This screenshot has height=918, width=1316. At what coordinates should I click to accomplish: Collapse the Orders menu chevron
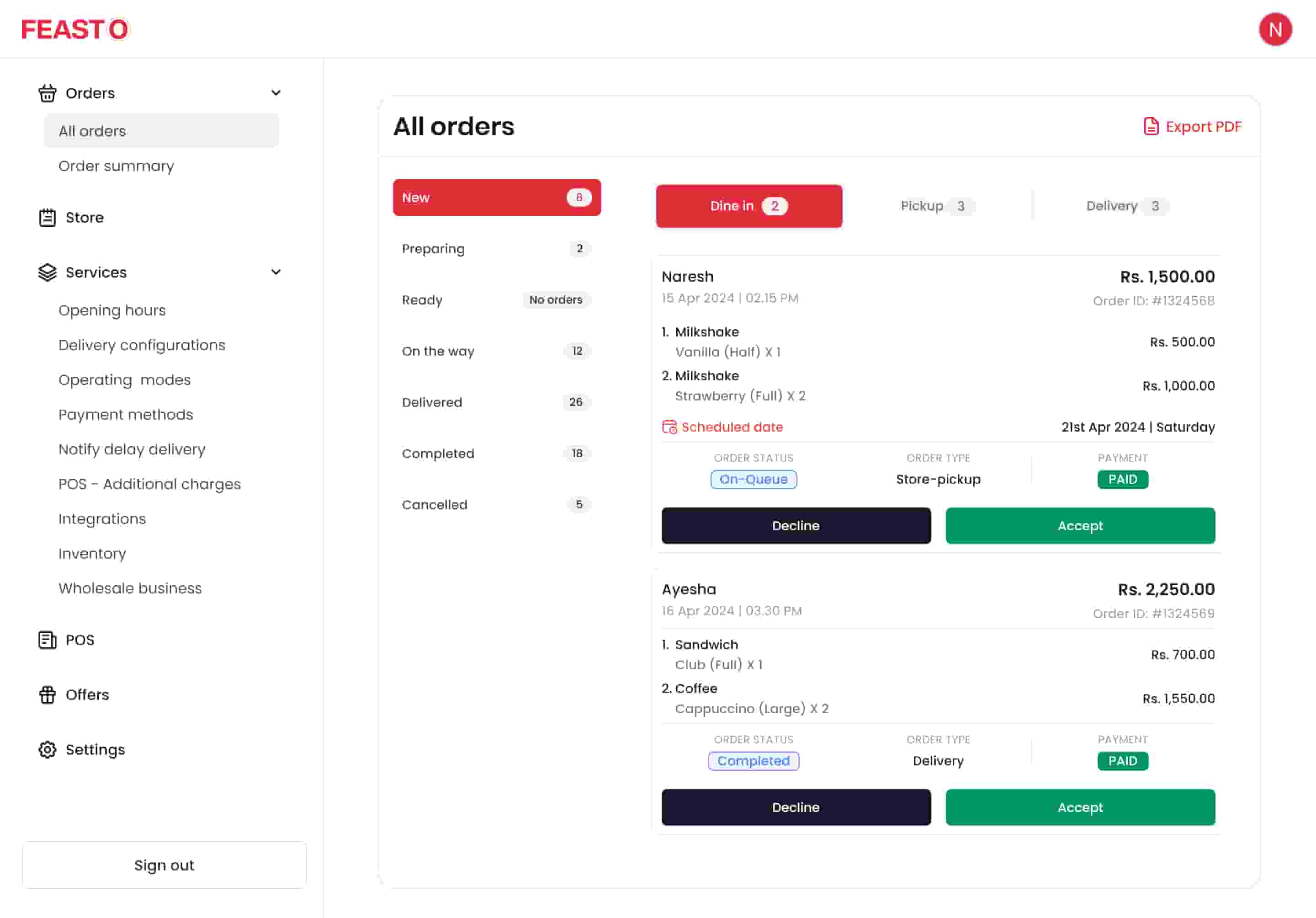coord(276,93)
